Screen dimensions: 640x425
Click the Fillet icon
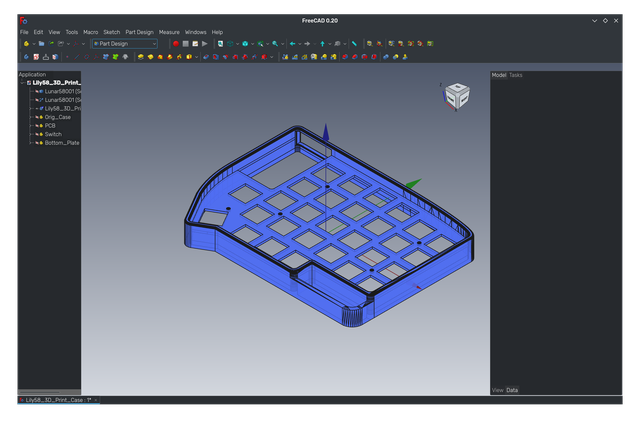pyautogui.click(x=345, y=57)
